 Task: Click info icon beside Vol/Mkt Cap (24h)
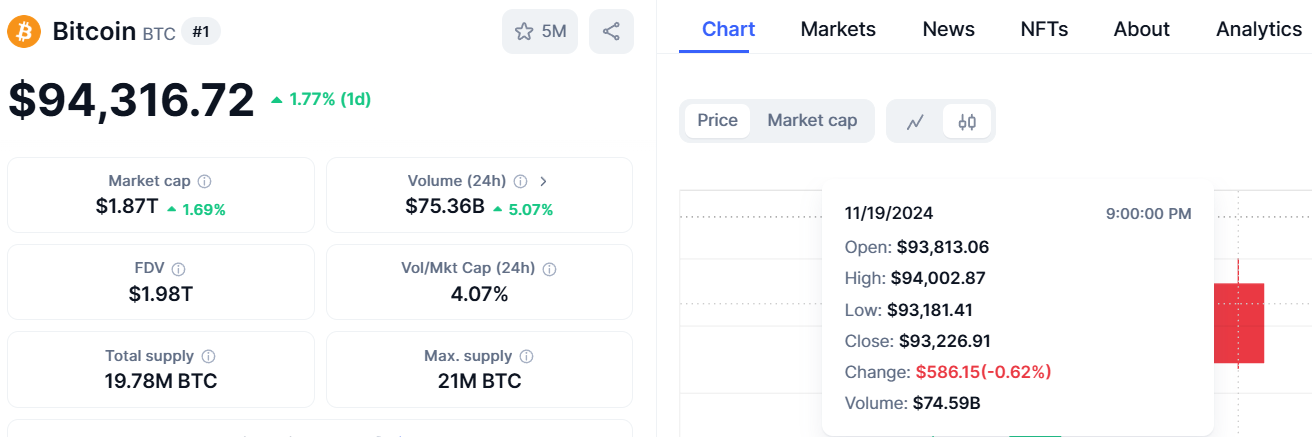pyautogui.click(x=549, y=269)
